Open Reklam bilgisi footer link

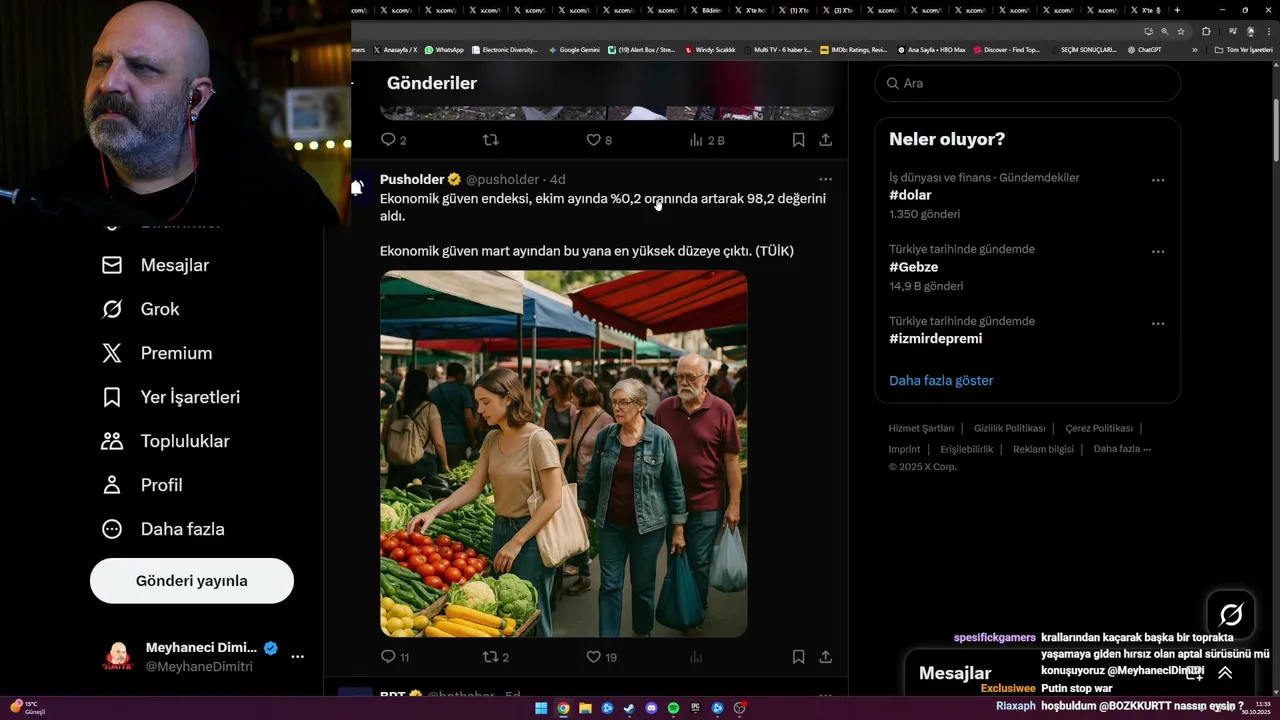pyautogui.click(x=1043, y=449)
